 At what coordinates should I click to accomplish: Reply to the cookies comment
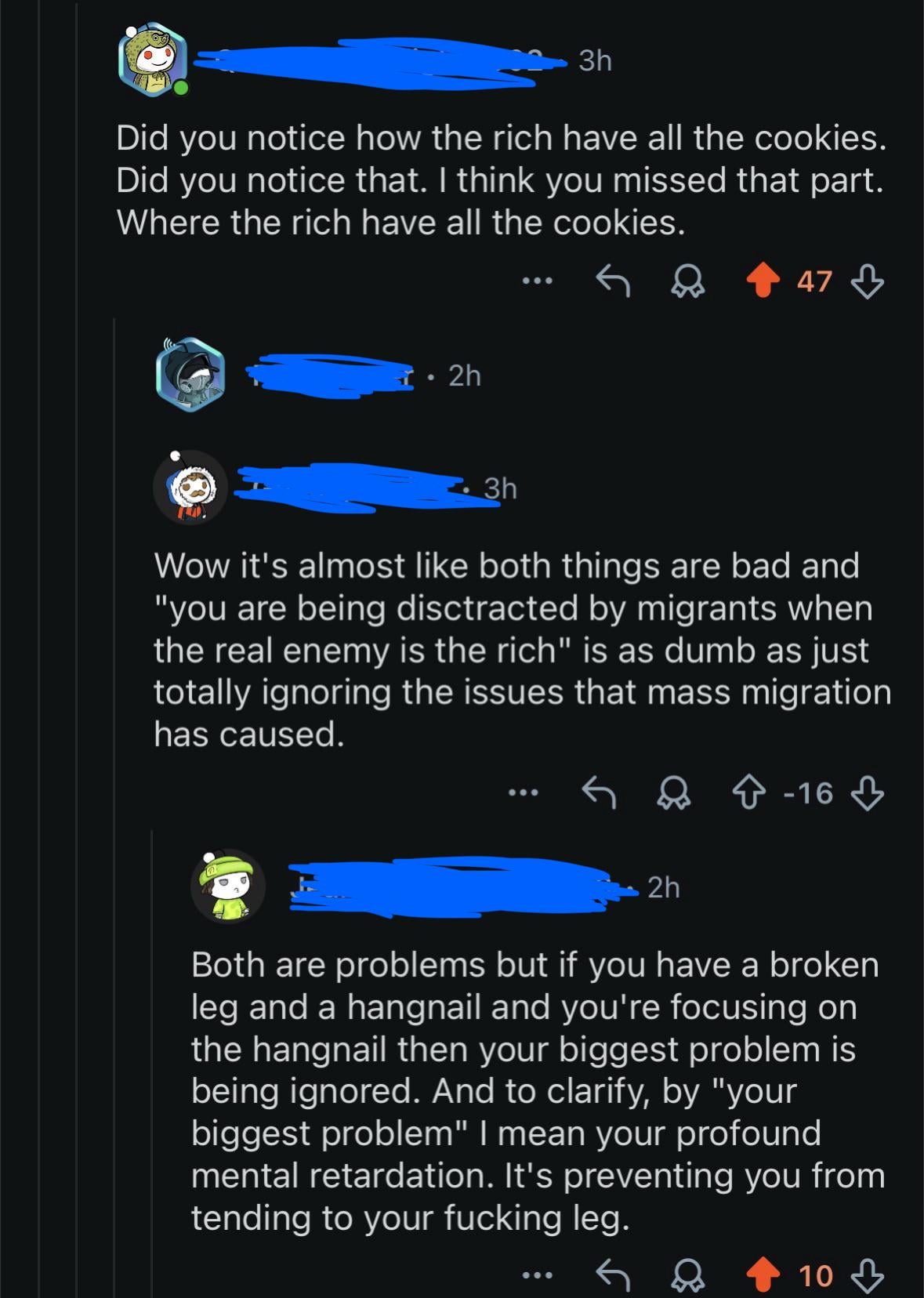click(614, 281)
